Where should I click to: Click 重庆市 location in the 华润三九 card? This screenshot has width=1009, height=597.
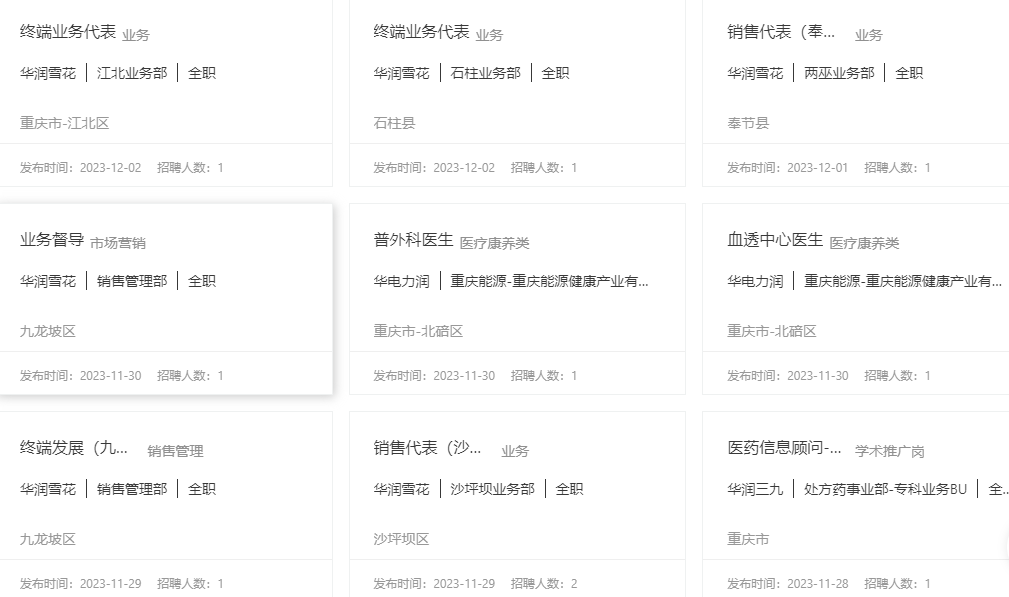coord(748,539)
